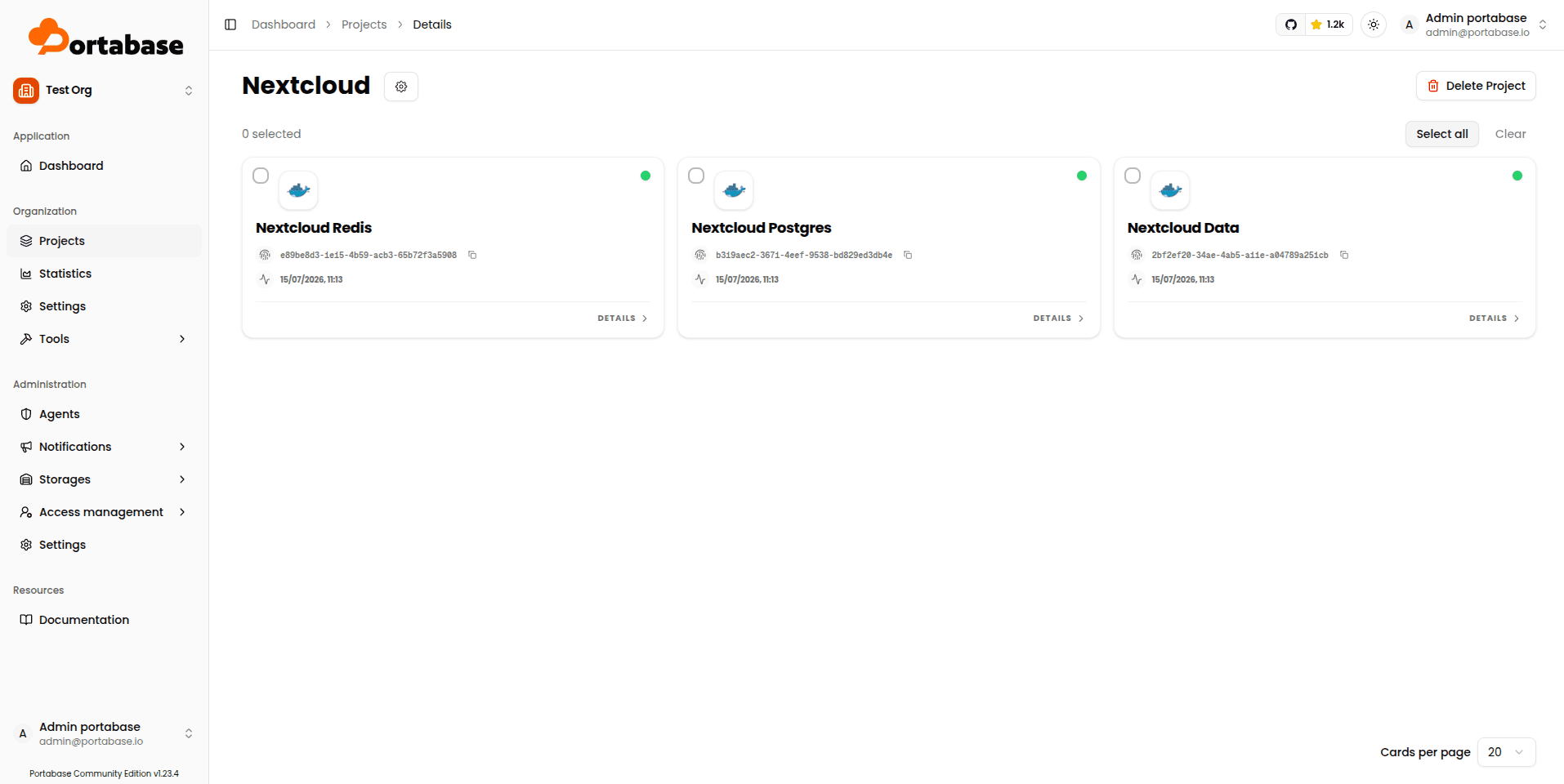Click the Nextcloud Postgres card title
The image size is (1564, 784).
pos(762,228)
